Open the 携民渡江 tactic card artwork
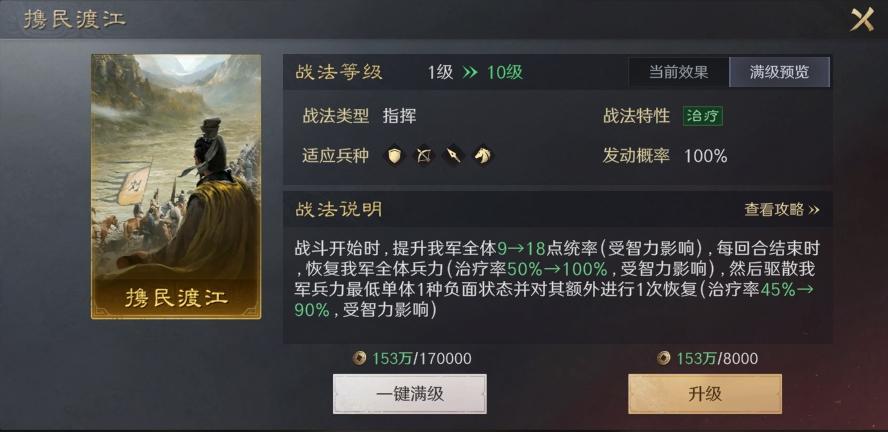888x432 pixels. (x=176, y=186)
